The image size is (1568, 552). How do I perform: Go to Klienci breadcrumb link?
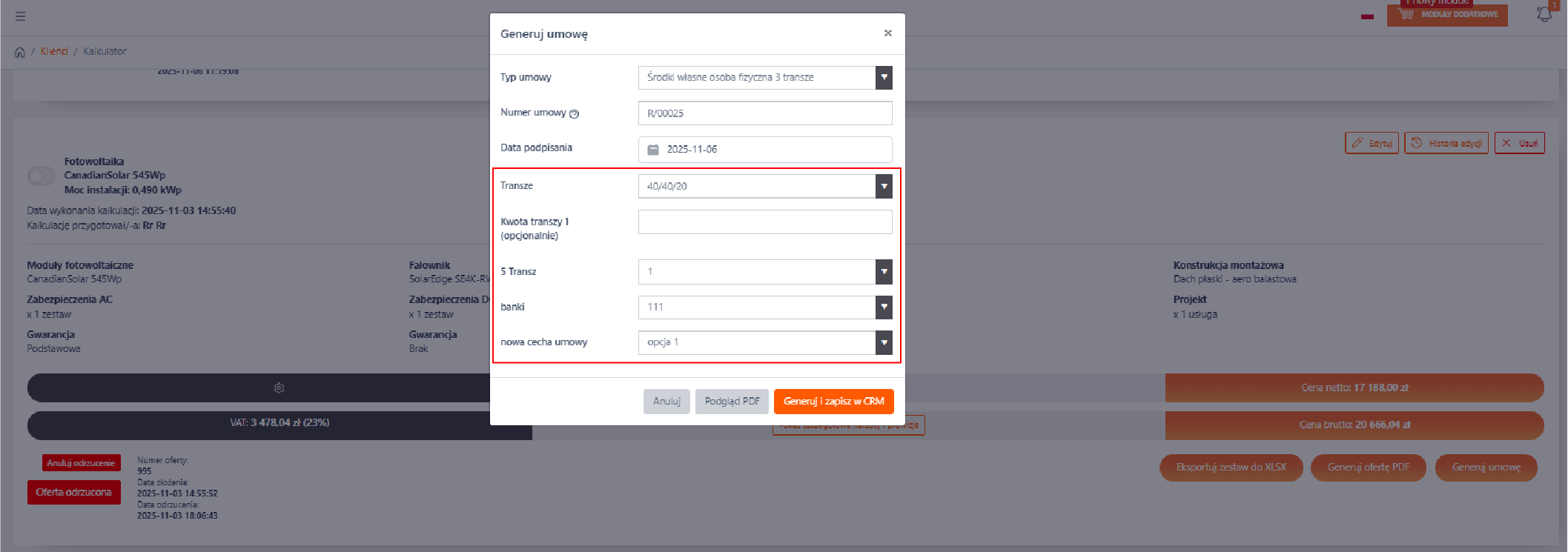click(x=54, y=51)
